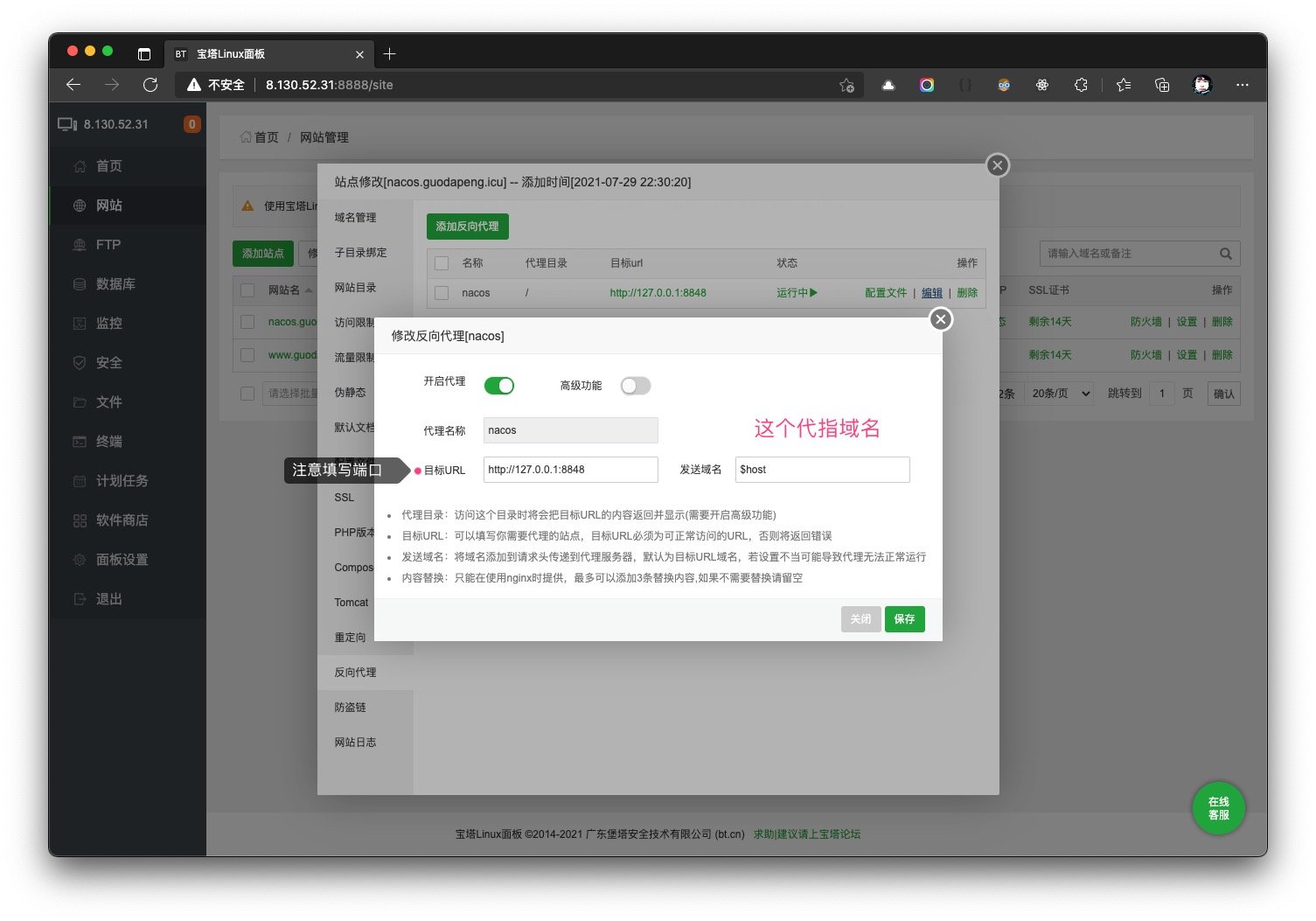Screen dimensions: 1316x921
Task: Select 防盗链 in the site settings menu
Action: click(351, 708)
